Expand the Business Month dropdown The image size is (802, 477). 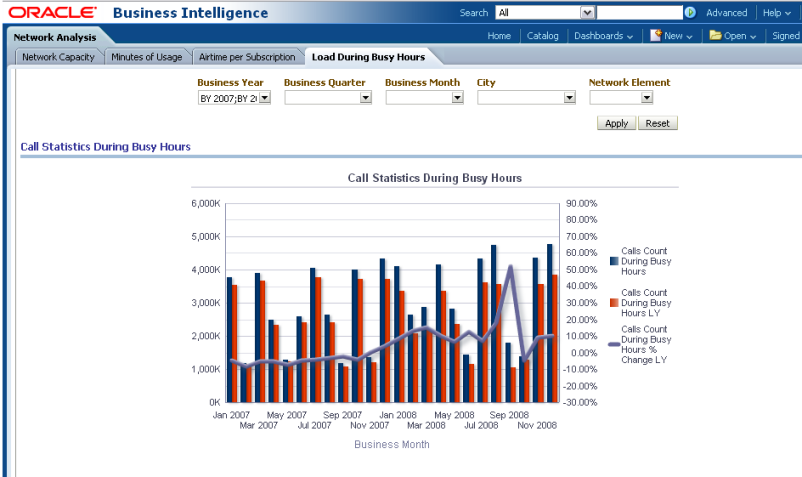(457, 98)
